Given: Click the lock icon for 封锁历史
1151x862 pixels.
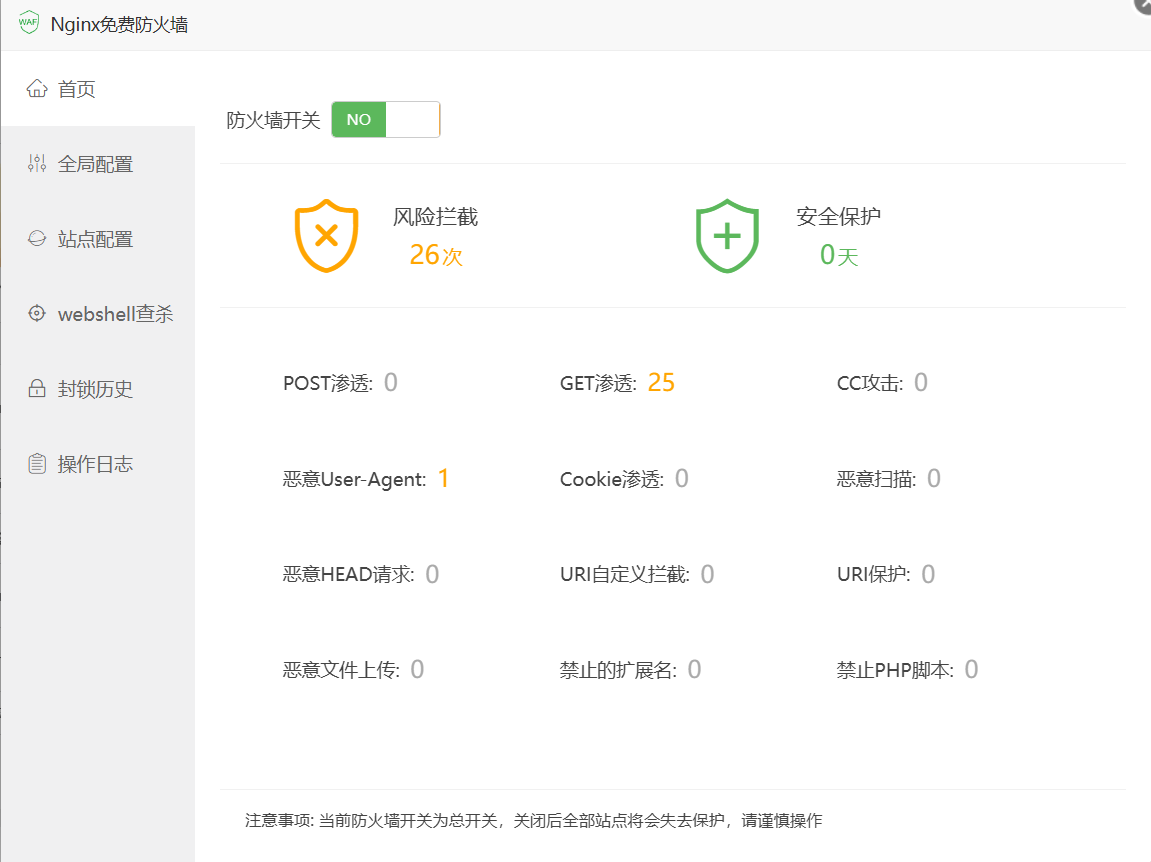Looking at the screenshot, I should (x=37, y=389).
